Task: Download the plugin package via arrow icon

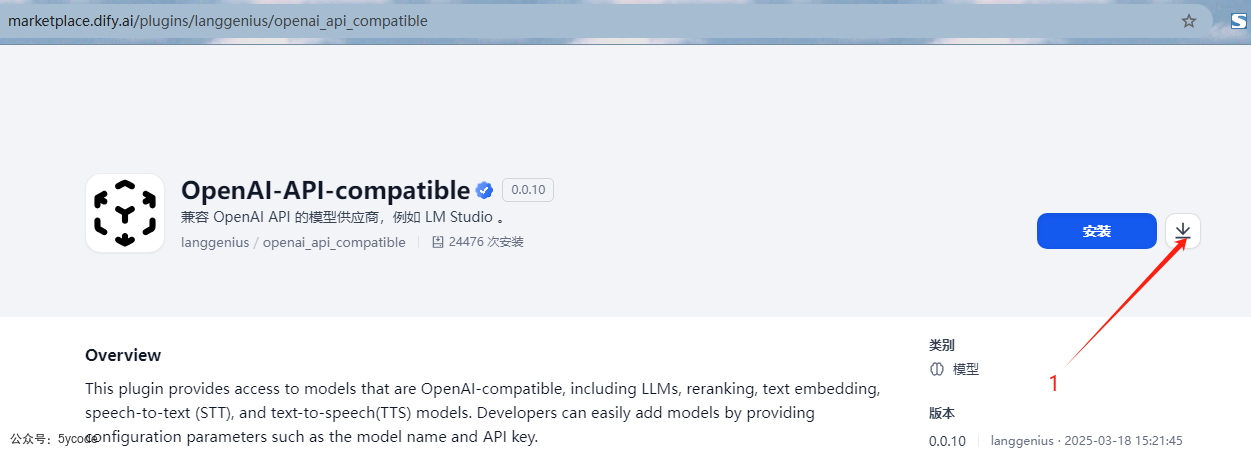Action: coord(1183,231)
